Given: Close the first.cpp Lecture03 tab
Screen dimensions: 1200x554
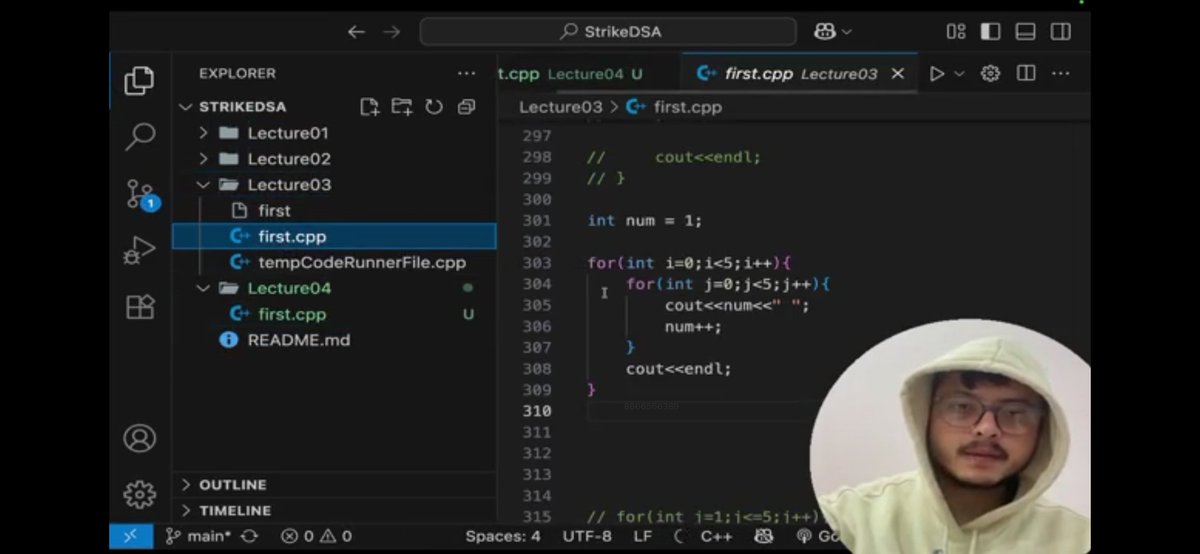Looking at the screenshot, I should [898, 74].
